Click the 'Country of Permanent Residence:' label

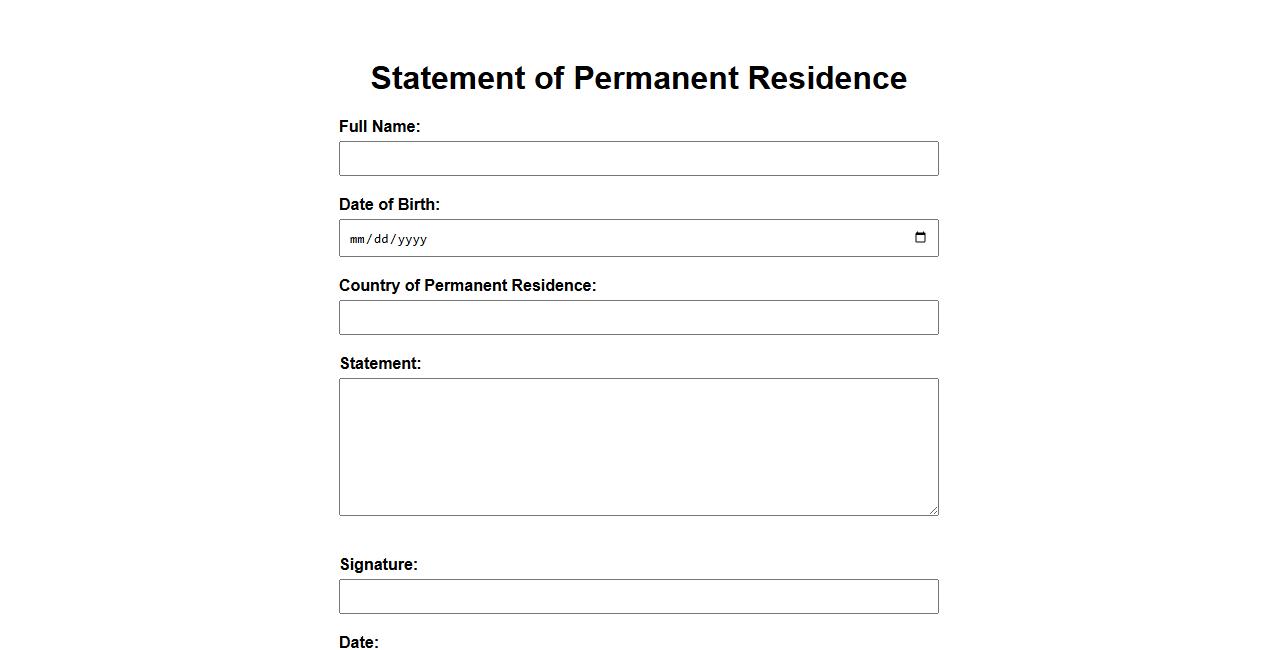pos(467,286)
